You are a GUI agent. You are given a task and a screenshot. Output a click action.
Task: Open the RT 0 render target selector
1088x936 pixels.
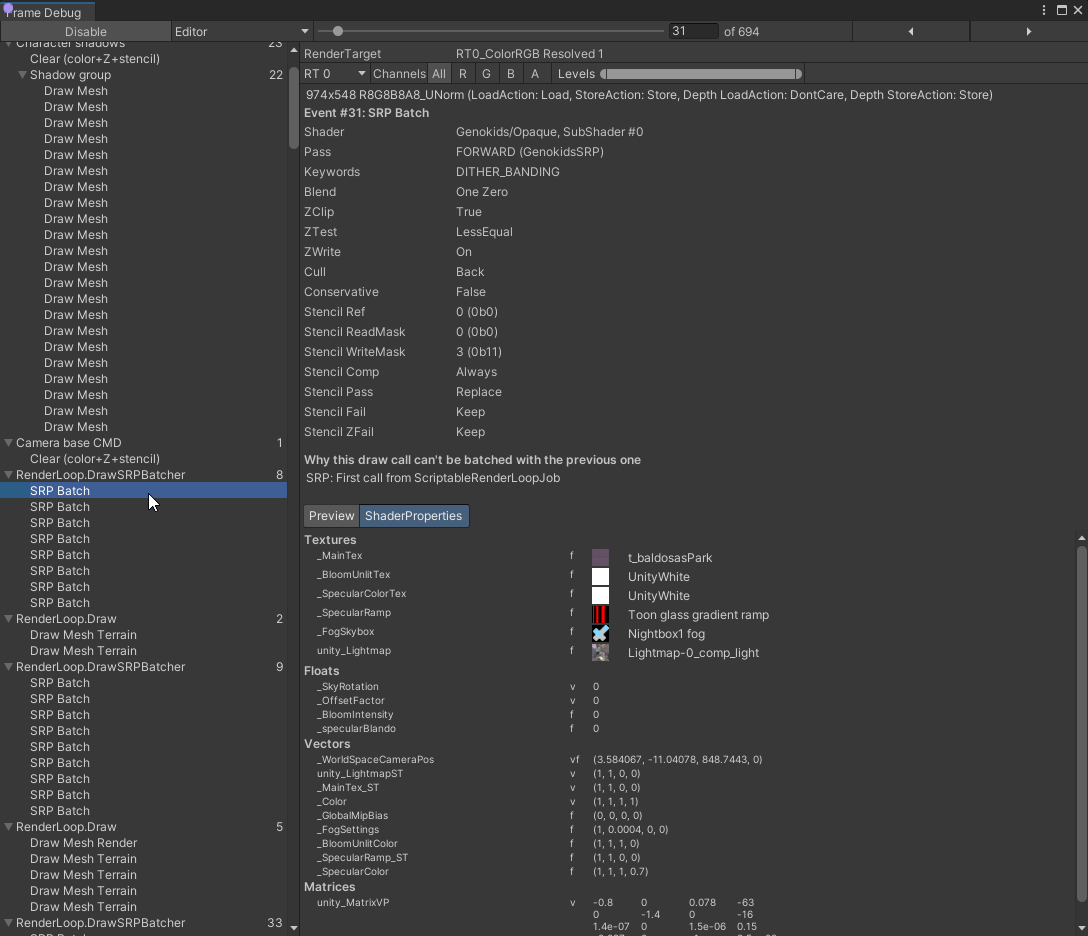tap(334, 74)
